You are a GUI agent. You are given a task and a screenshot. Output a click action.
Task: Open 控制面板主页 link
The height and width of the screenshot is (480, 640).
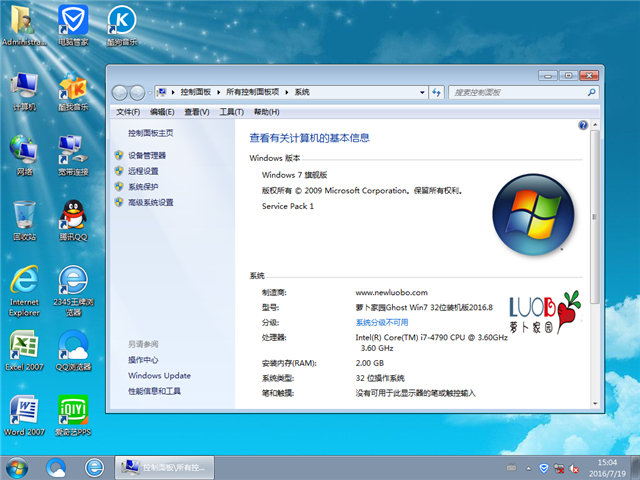[x=151, y=133]
